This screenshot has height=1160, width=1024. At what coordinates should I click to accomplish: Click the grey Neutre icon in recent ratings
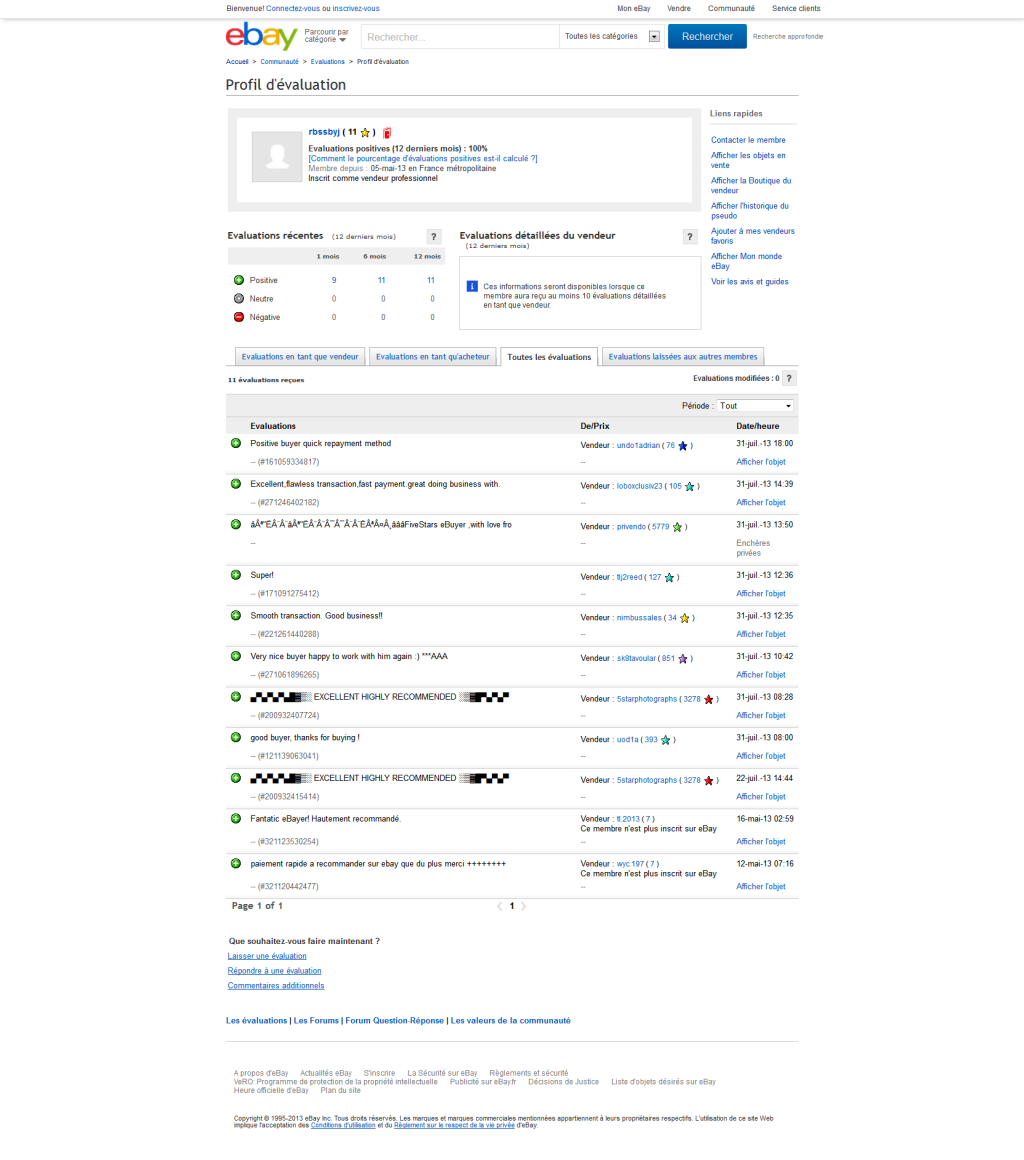tap(239, 299)
